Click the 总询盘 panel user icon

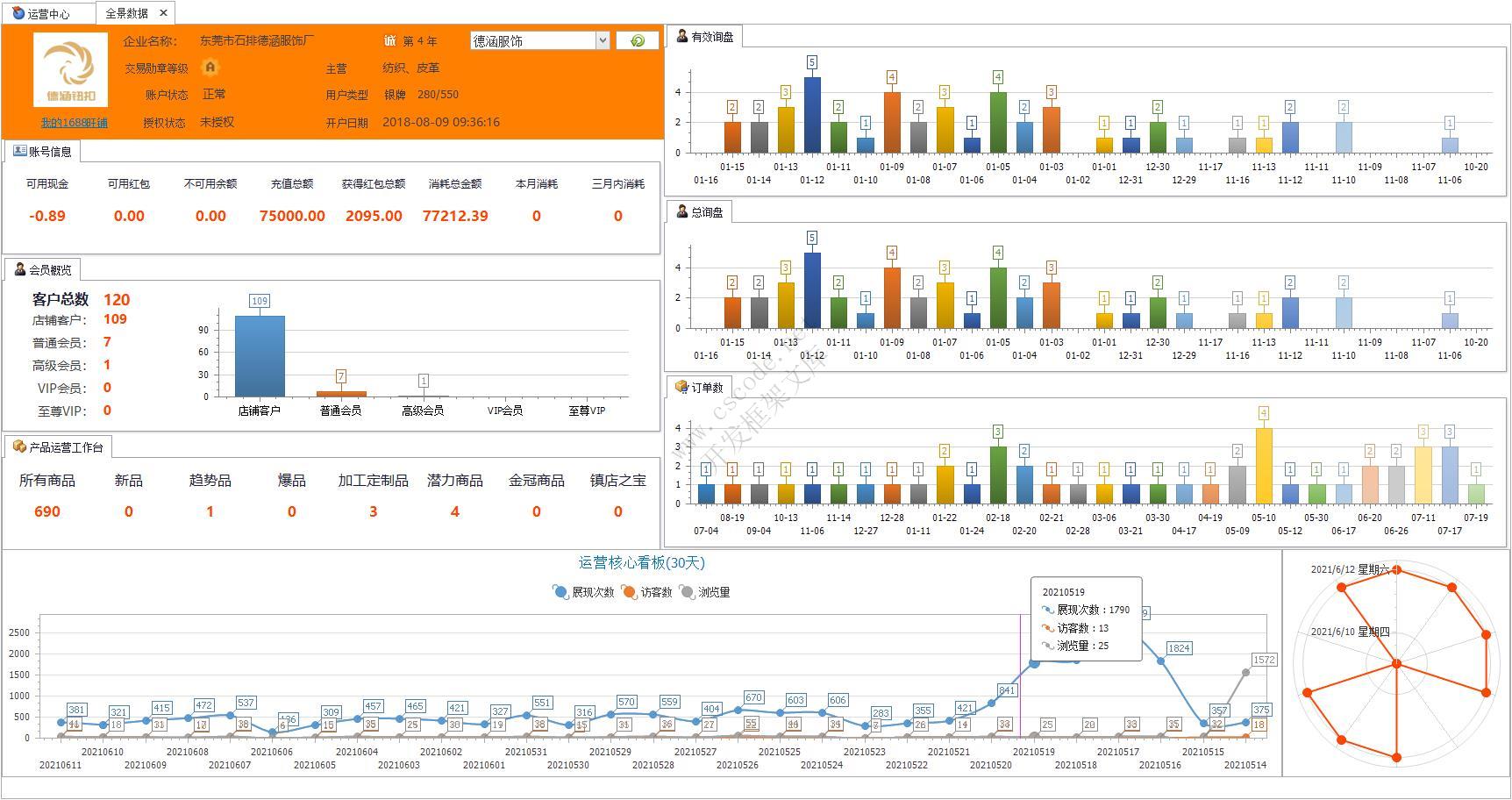tap(681, 211)
